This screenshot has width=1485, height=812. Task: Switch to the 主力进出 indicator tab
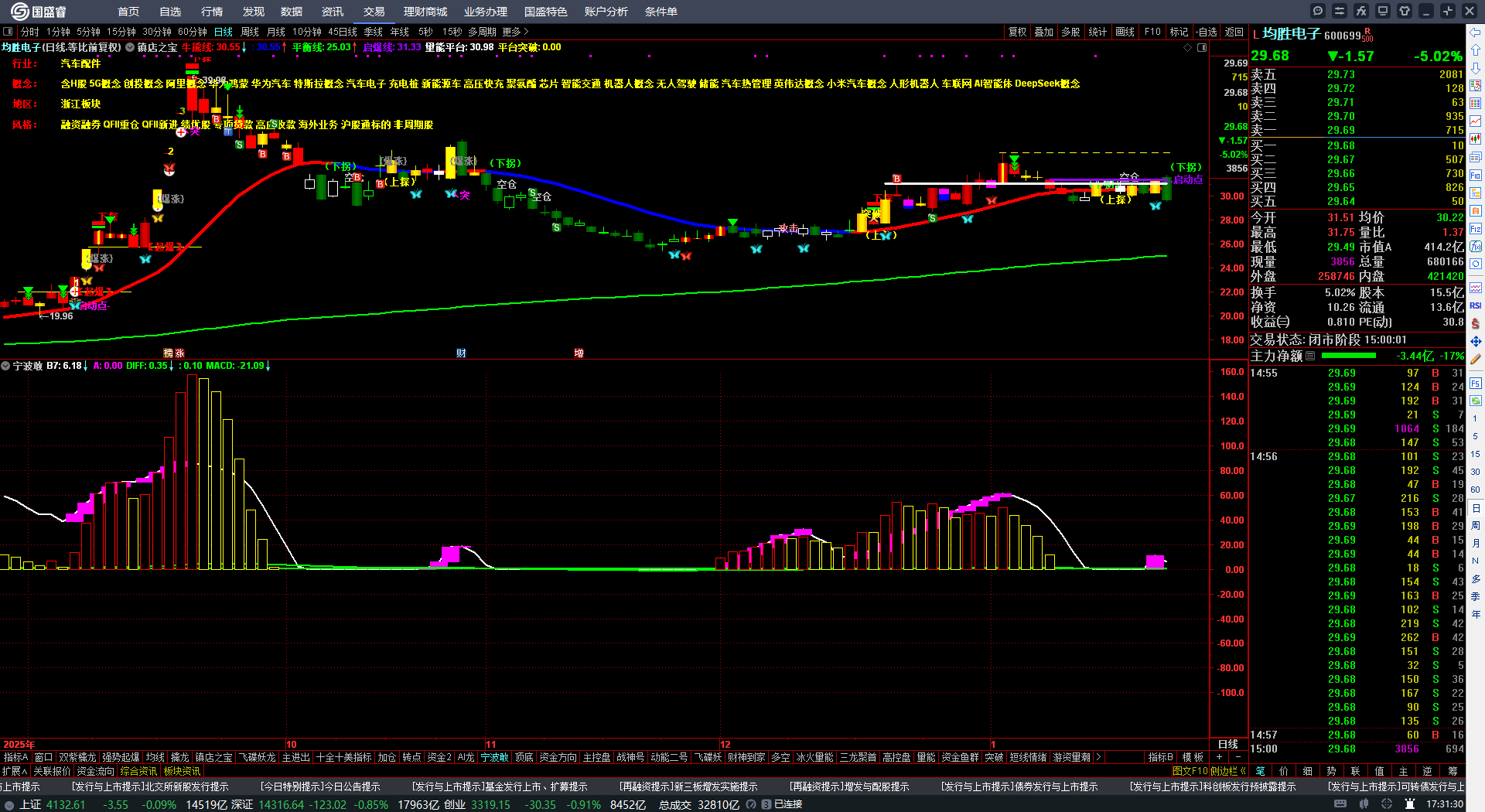click(296, 757)
